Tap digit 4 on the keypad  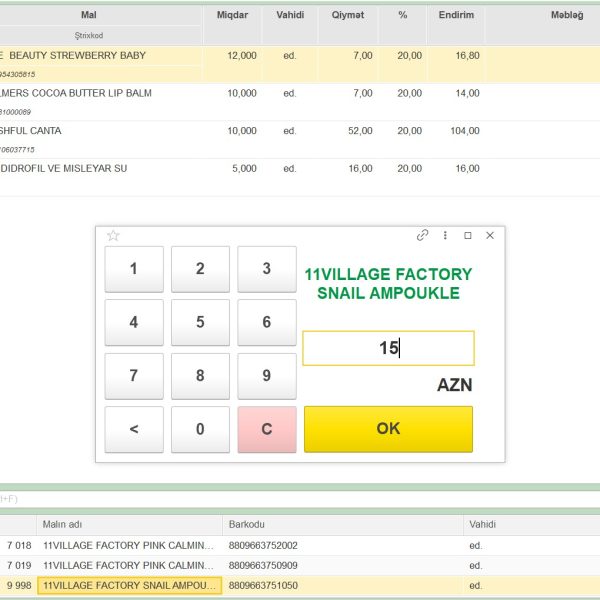click(x=134, y=322)
